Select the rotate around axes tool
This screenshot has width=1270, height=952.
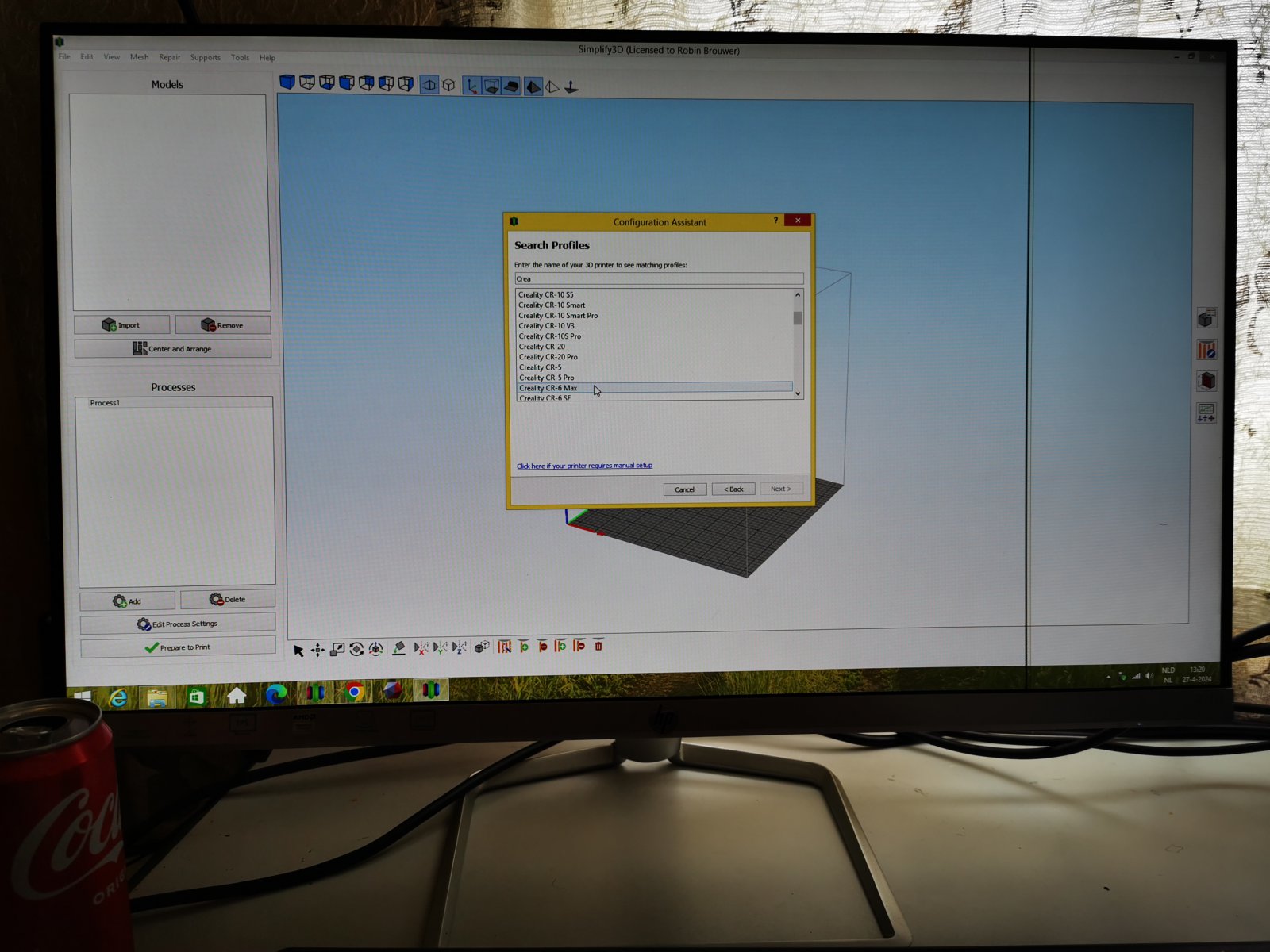pyautogui.click(x=376, y=649)
